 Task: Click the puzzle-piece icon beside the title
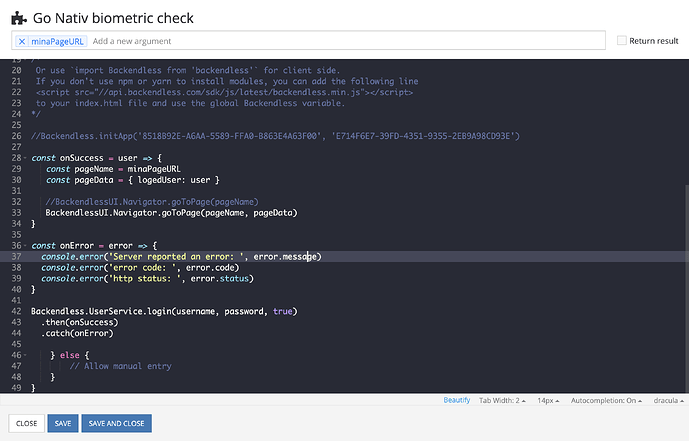[x=19, y=18]
